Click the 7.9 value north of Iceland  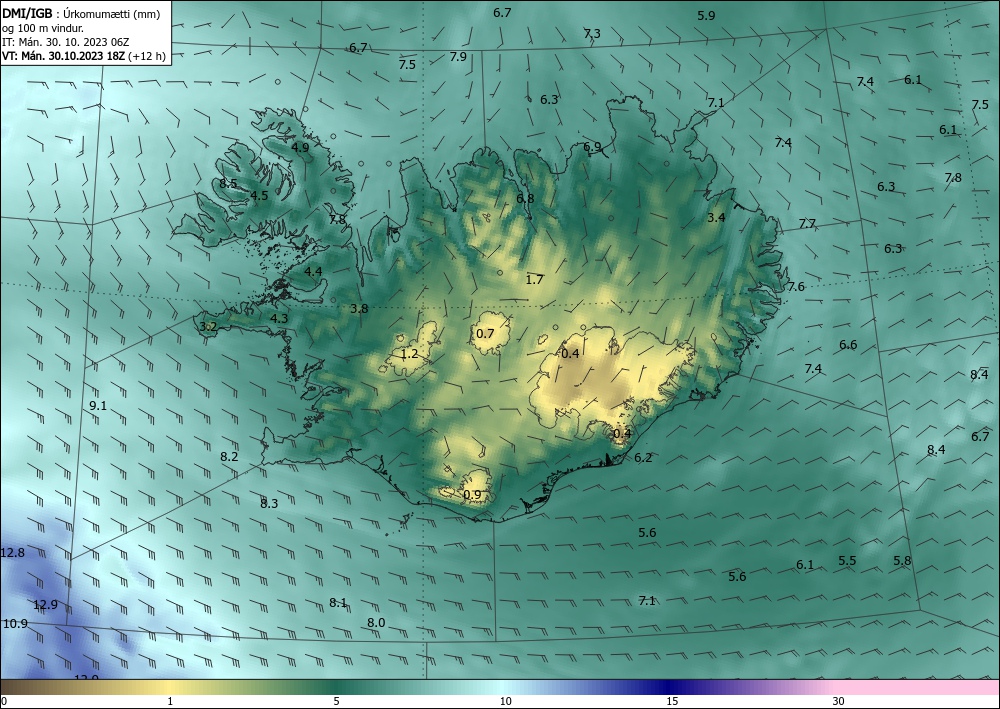tap(458, 56)
